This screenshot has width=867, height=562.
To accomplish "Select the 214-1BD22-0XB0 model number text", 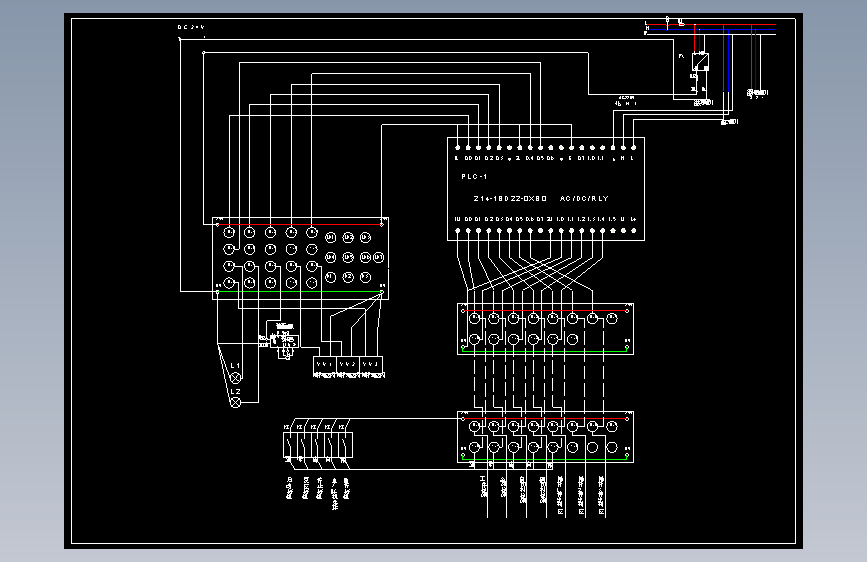I will click(510, 198).
